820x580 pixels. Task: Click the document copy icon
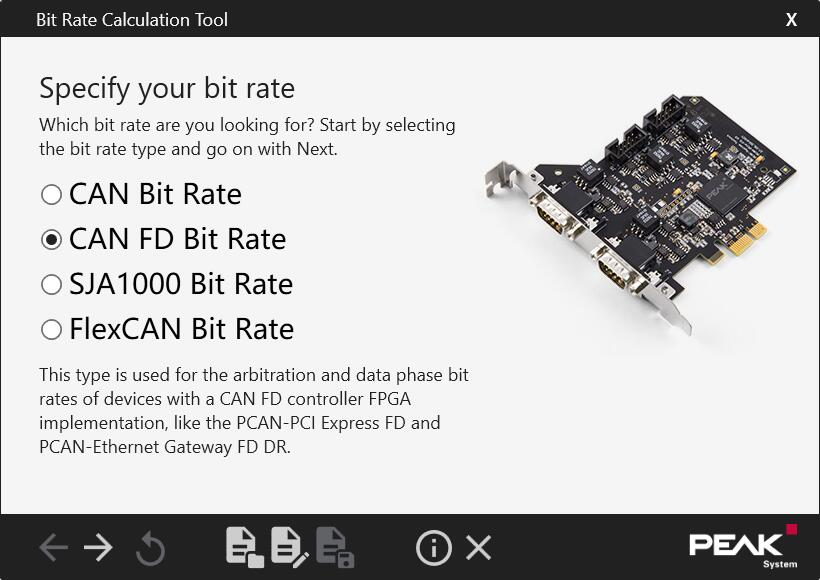point(245,548)
